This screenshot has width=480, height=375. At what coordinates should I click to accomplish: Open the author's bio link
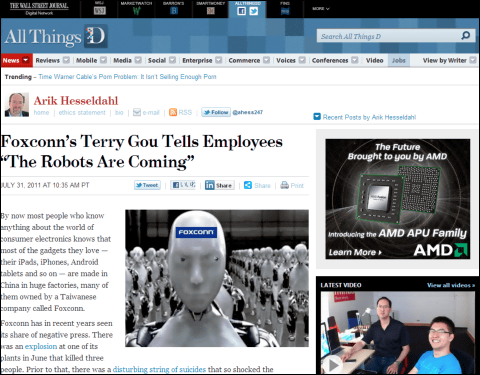pos(119,112)
